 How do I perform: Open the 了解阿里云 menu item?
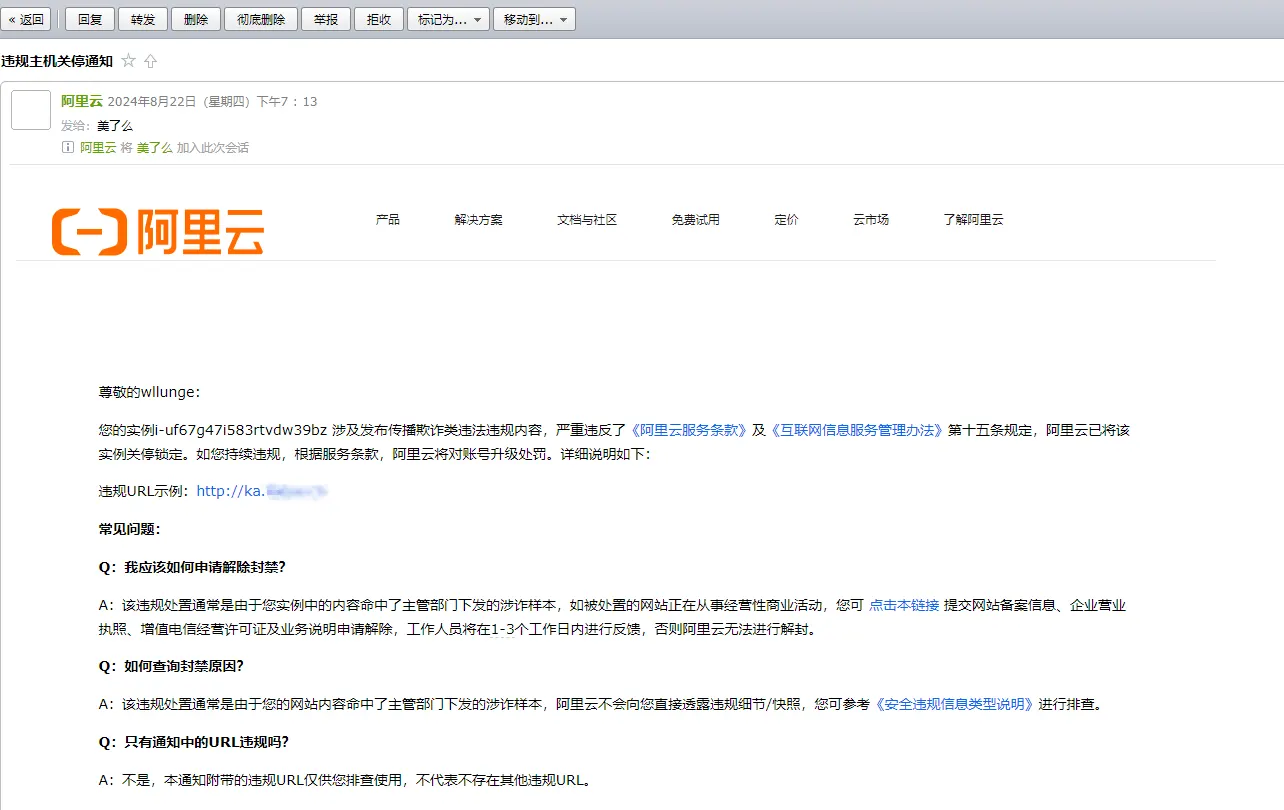point(973,219)
